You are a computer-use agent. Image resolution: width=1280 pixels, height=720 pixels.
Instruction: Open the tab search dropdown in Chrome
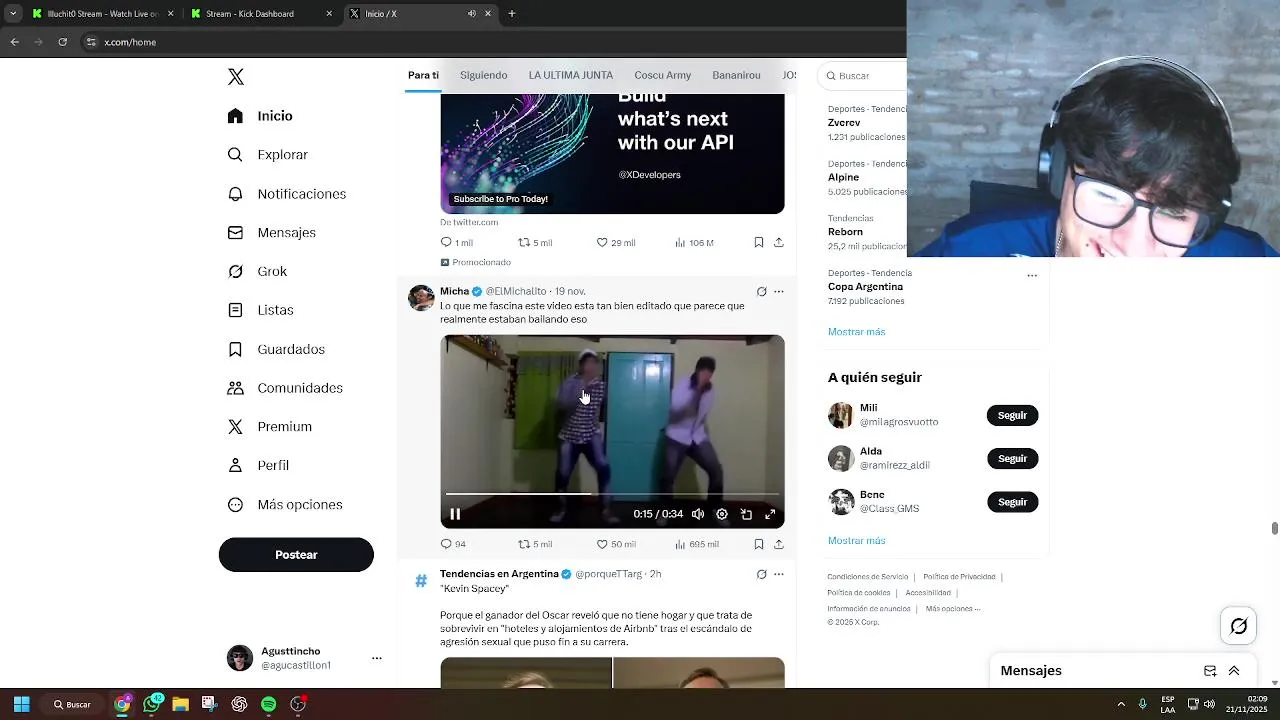coord(13,14)
